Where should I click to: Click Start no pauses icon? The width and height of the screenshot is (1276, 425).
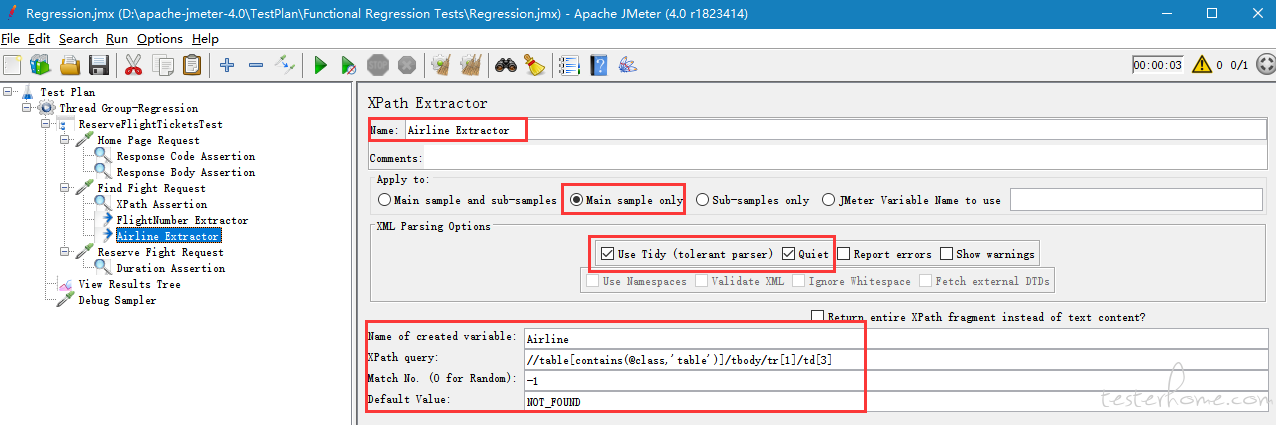[348, 65]
